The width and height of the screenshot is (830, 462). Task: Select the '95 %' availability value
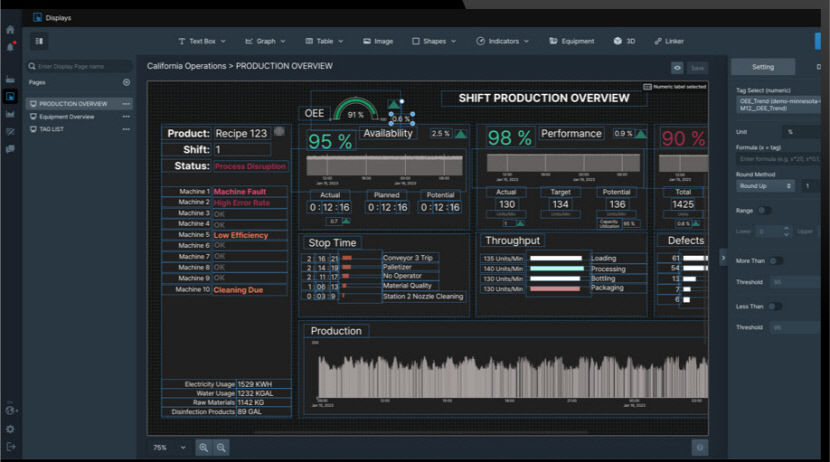click(x=330, y=141)
